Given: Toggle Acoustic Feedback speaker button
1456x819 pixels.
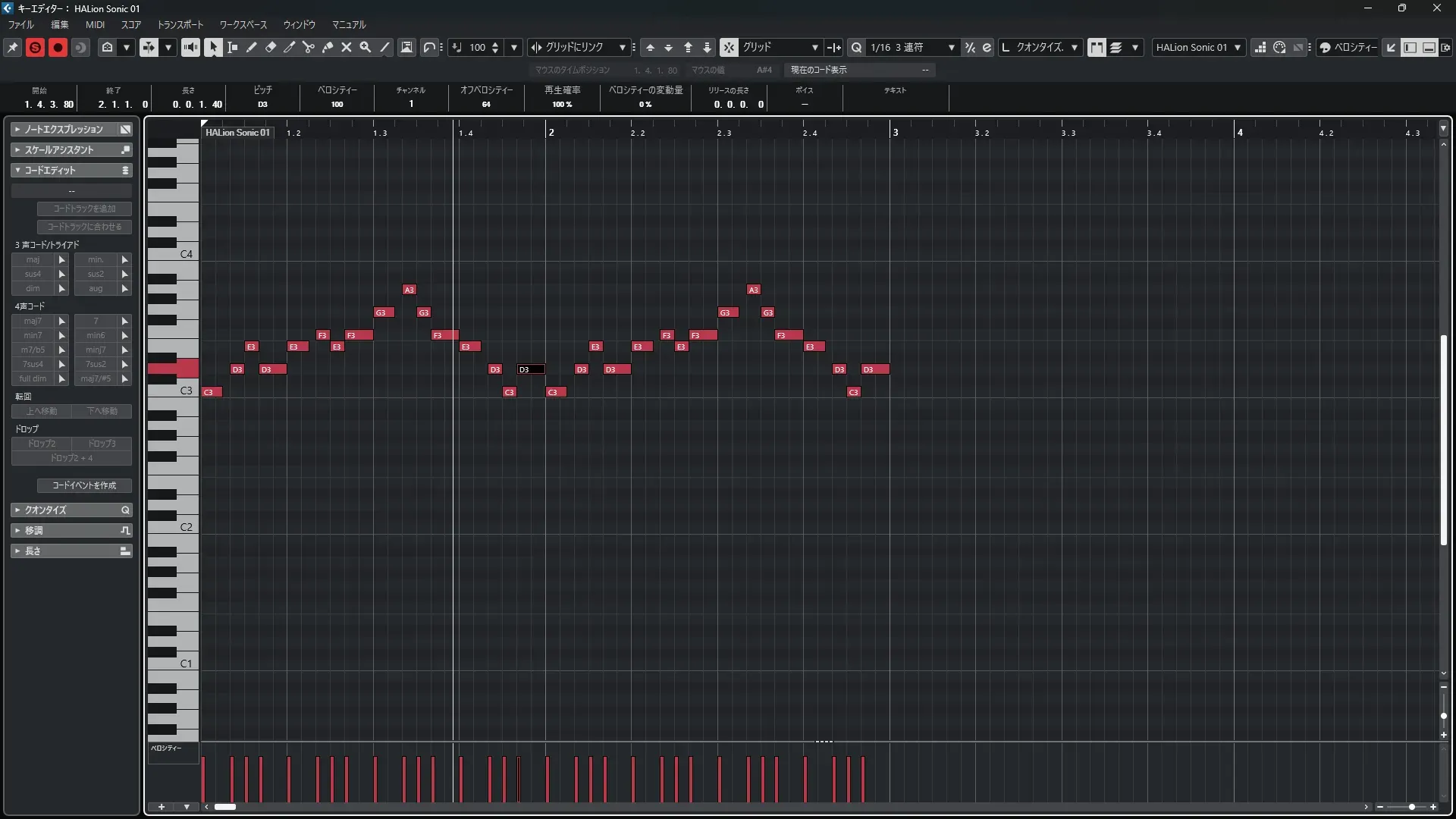Looking at the screenshot, I should pos(190,47).
